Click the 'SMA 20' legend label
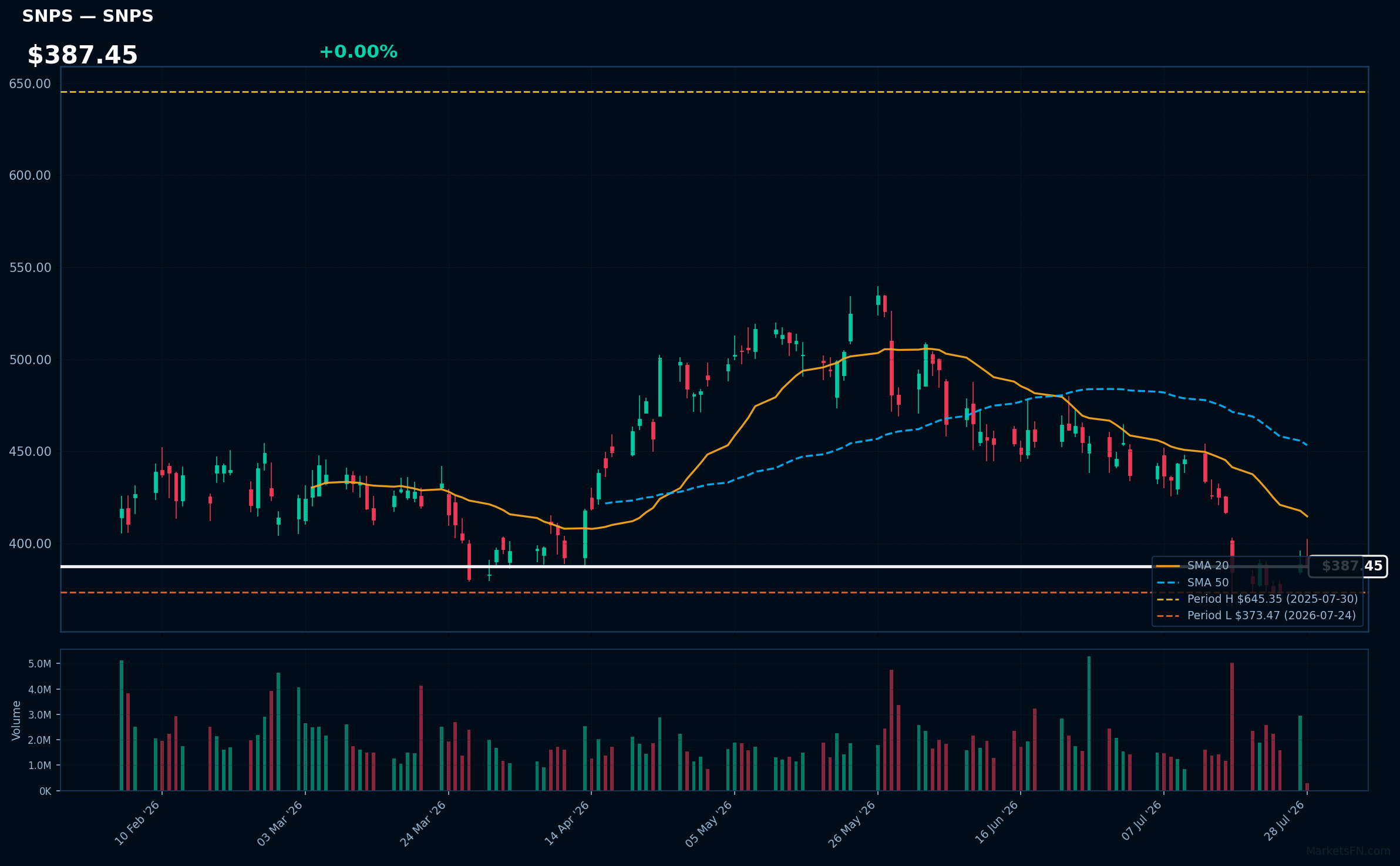The width and height of the screenshot is (1400, 866). (1208, 566)
